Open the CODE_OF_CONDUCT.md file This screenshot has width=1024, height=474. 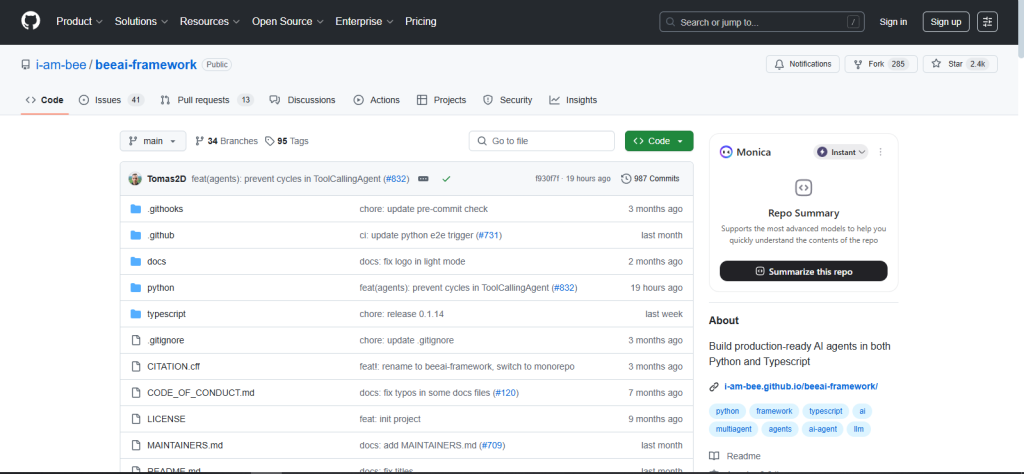click(x=201, y=392)
